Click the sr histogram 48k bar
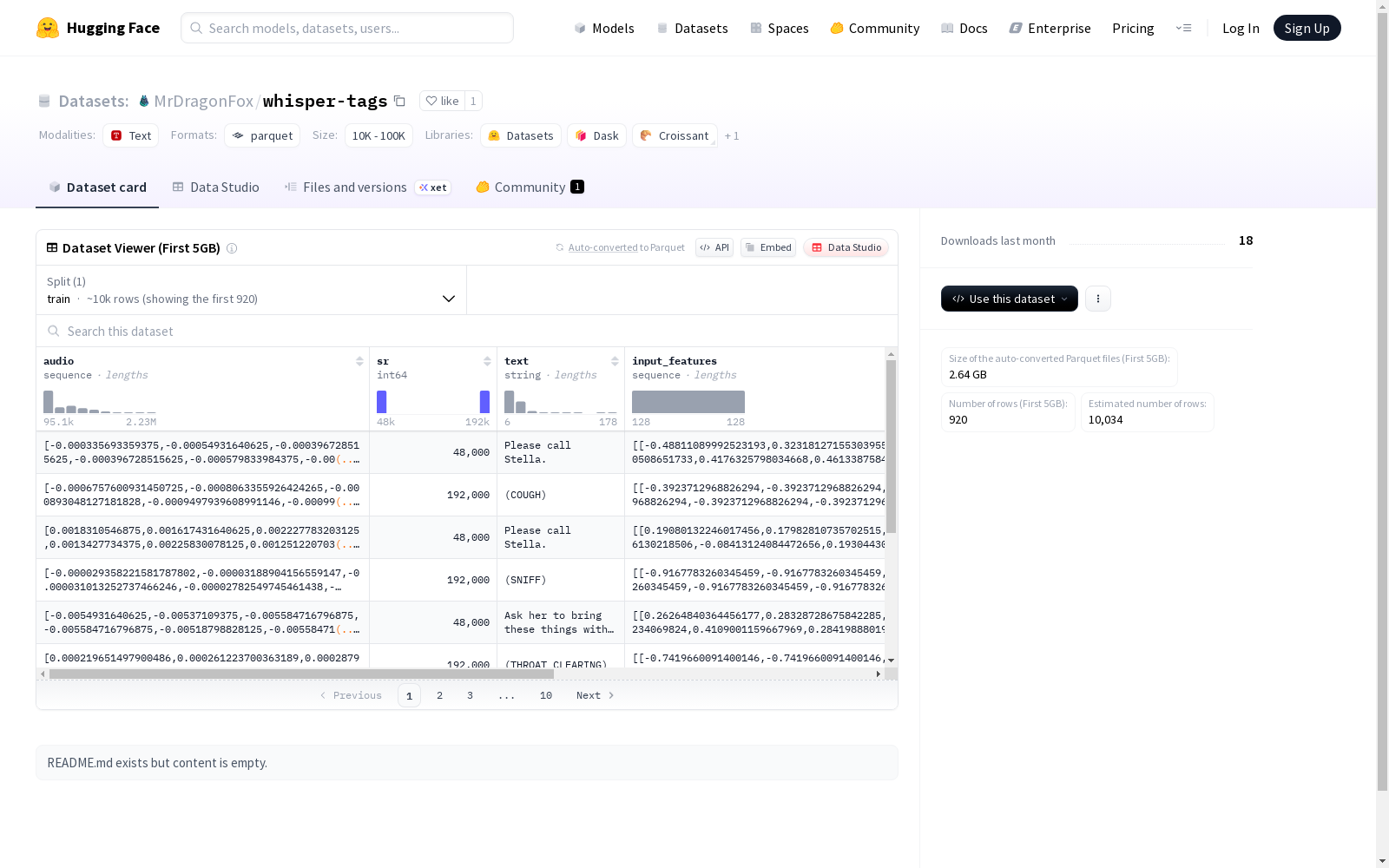This screenshot has width=1389, height=868. point(381,402)
